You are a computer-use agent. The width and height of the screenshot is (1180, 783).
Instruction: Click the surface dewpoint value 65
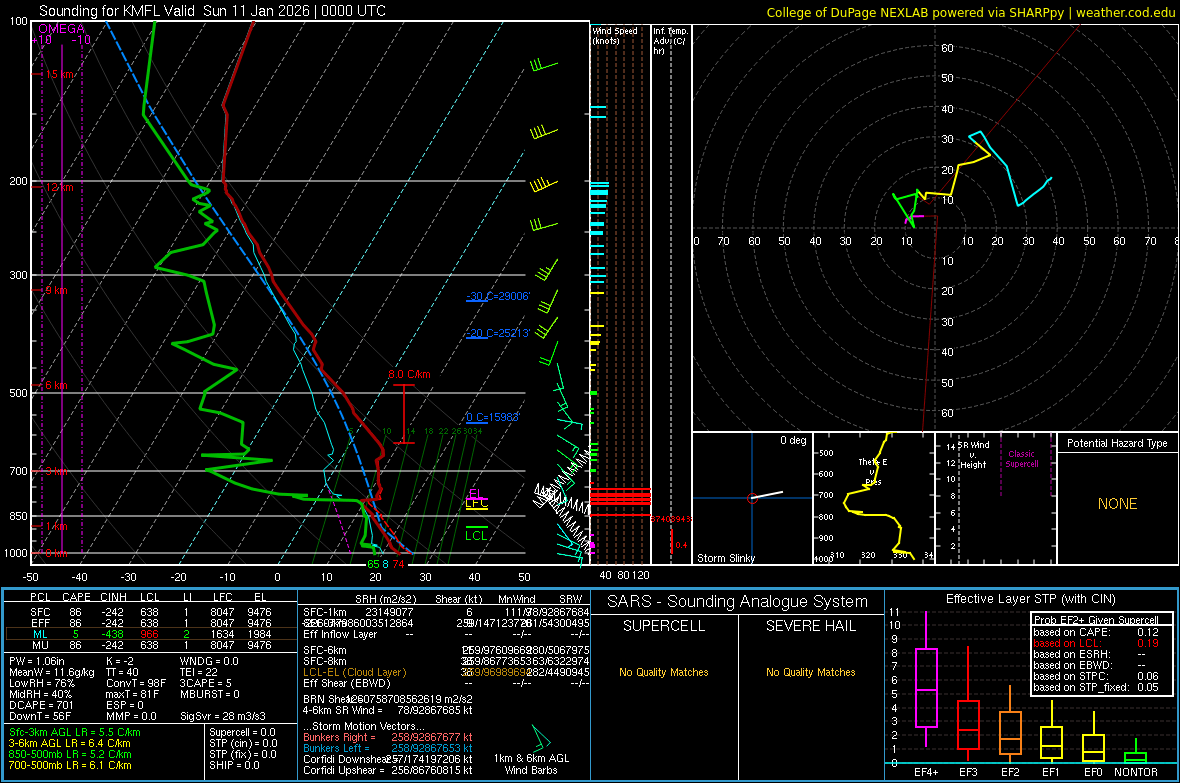tap(373, 564)
